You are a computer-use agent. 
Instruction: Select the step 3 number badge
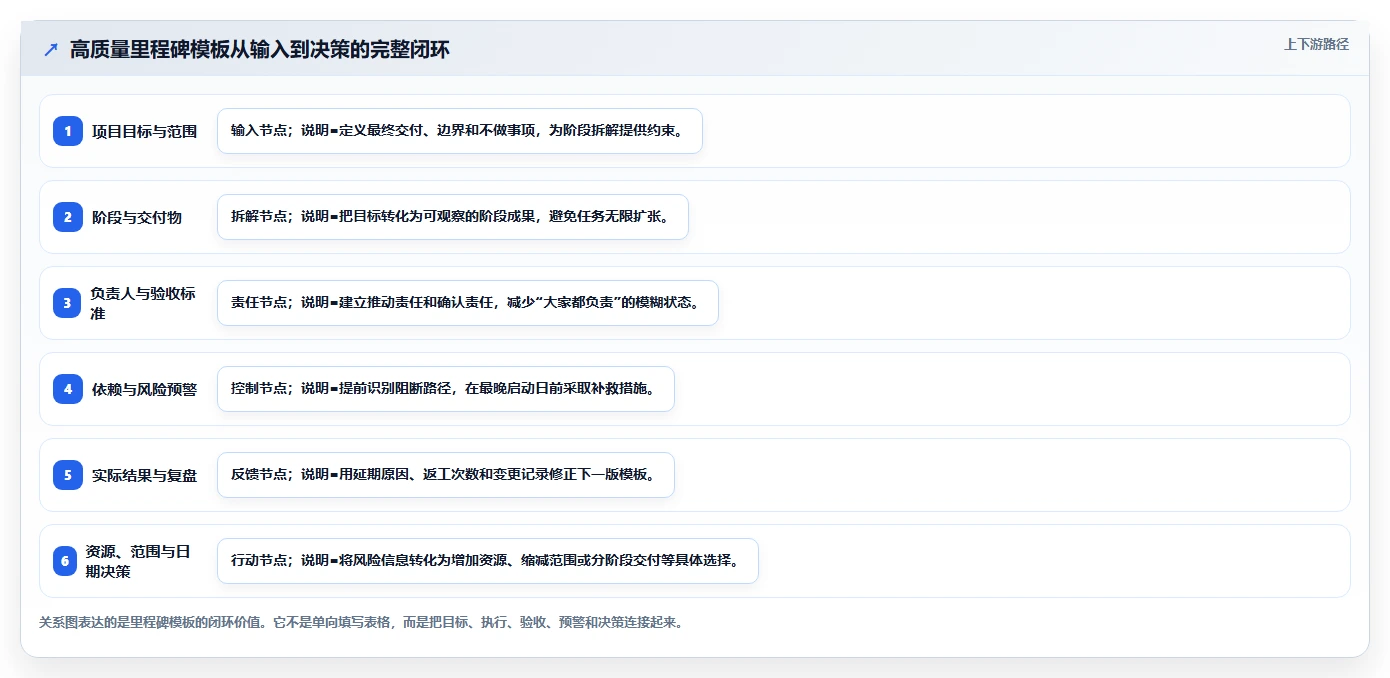[x=67, y=303]
